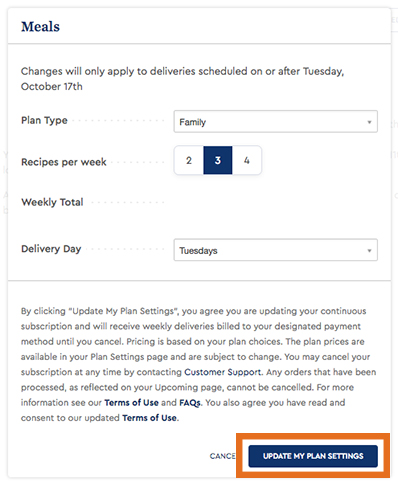
Task: Click the Weekly Total label
Action: [52, 202]
